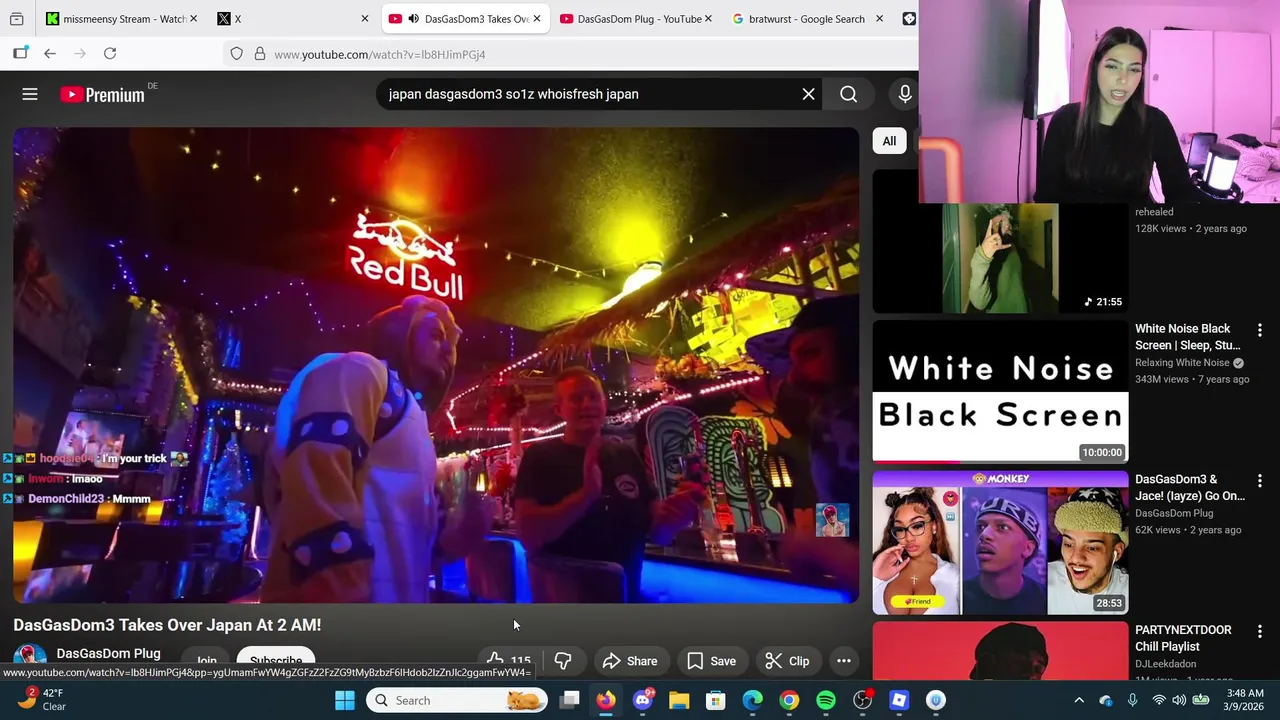Click the video player area

[x=436, y=364]
